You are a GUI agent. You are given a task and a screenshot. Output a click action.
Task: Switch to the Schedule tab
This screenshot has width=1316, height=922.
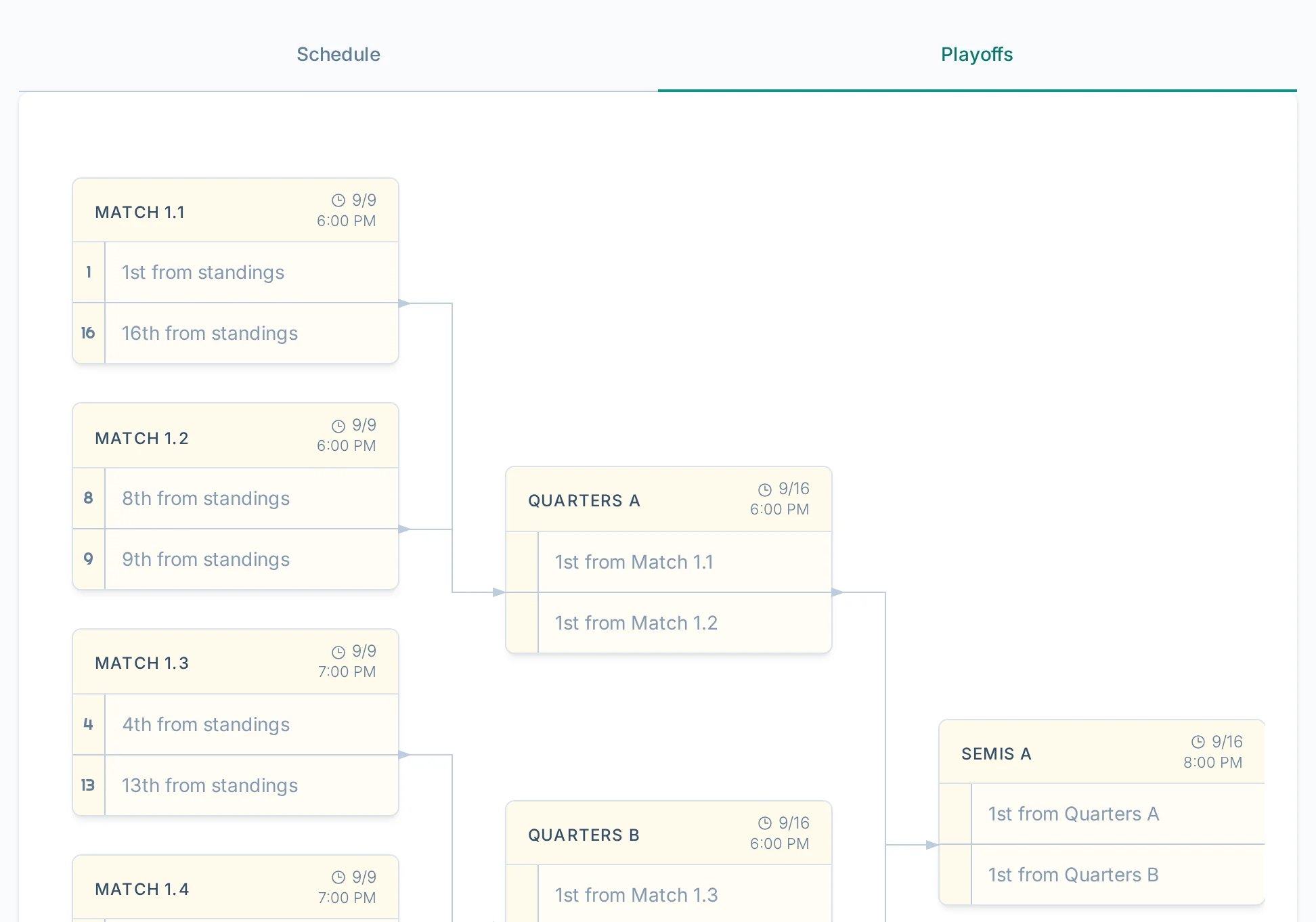pos(338,54)
